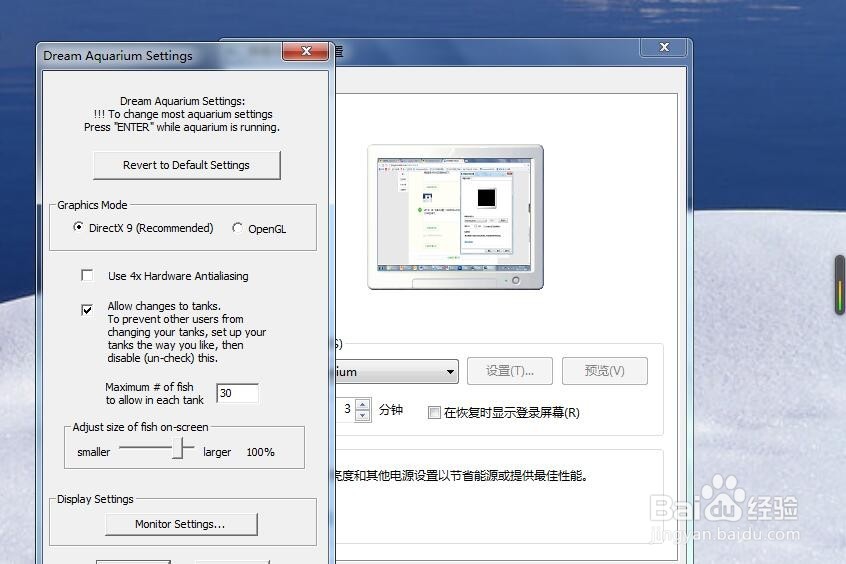Click the "smaller" slider label
The image size is (846, 564).
[93, 452]
